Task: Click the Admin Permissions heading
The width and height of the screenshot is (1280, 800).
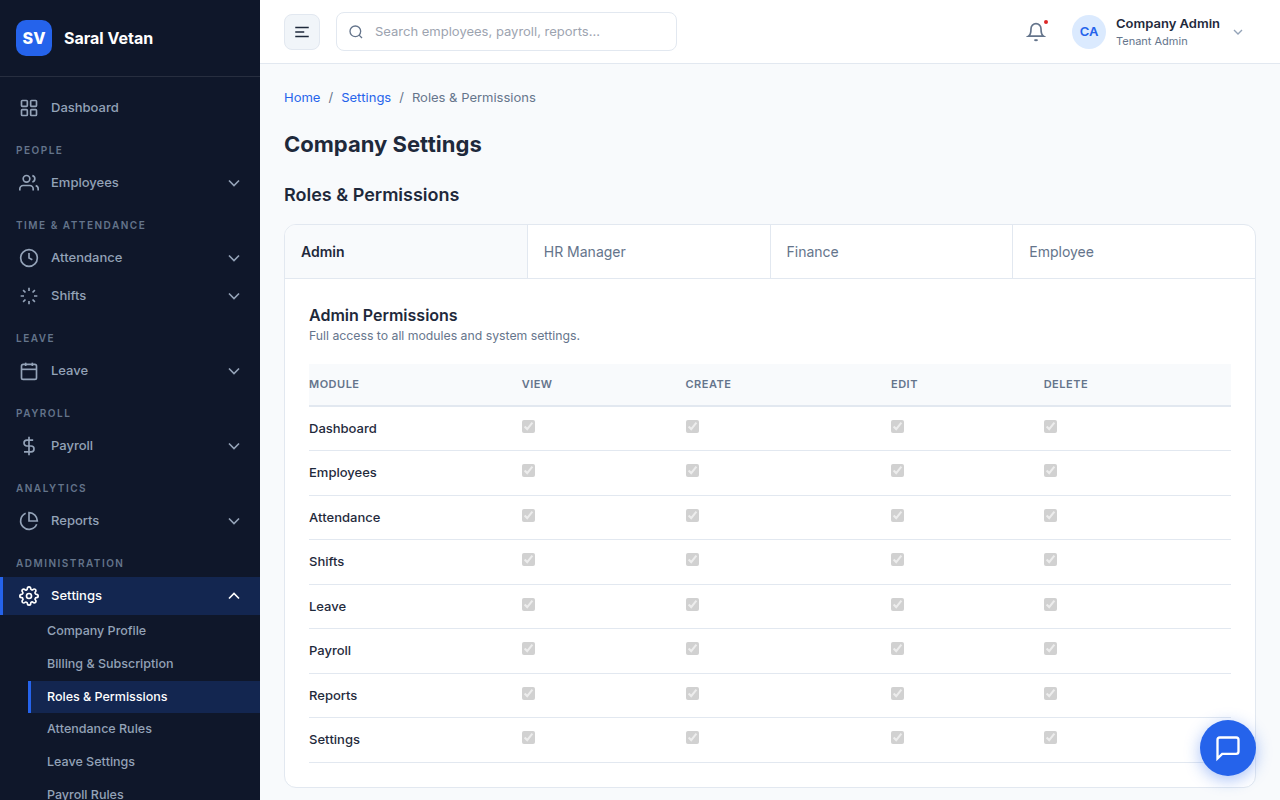Action: [x=383, y=315]
